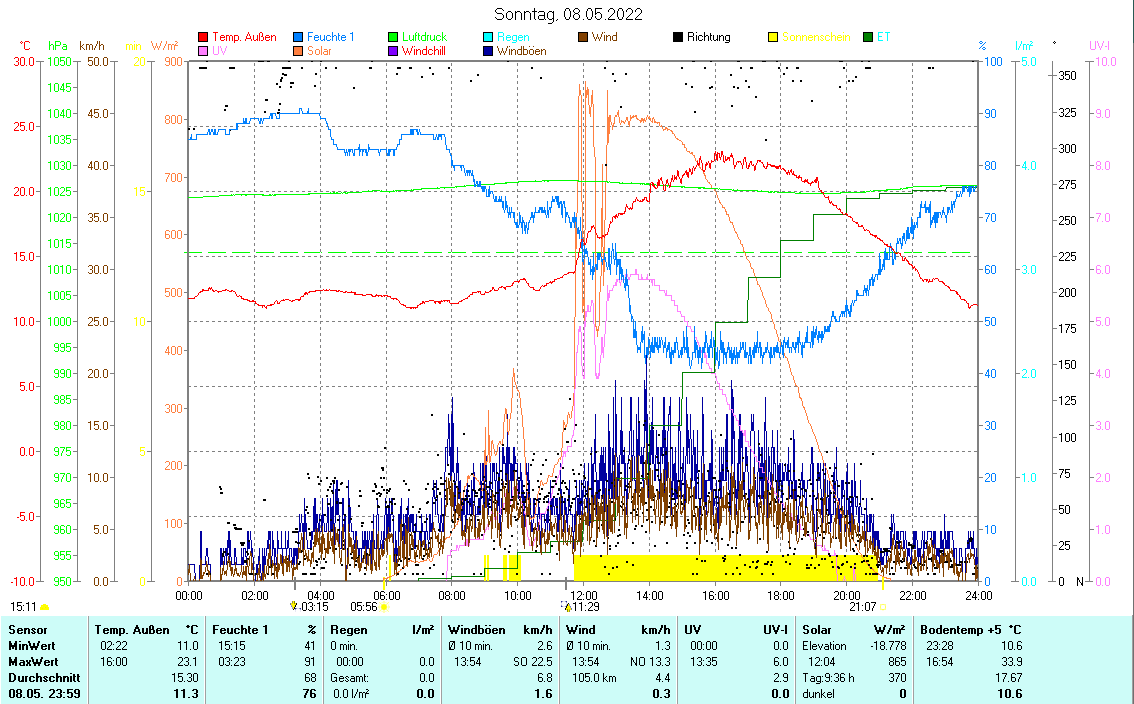The height and width of the screenshot is (704, 1134).
Task: Click the marker icon beside 11:29
Action: tap(567, 606)
